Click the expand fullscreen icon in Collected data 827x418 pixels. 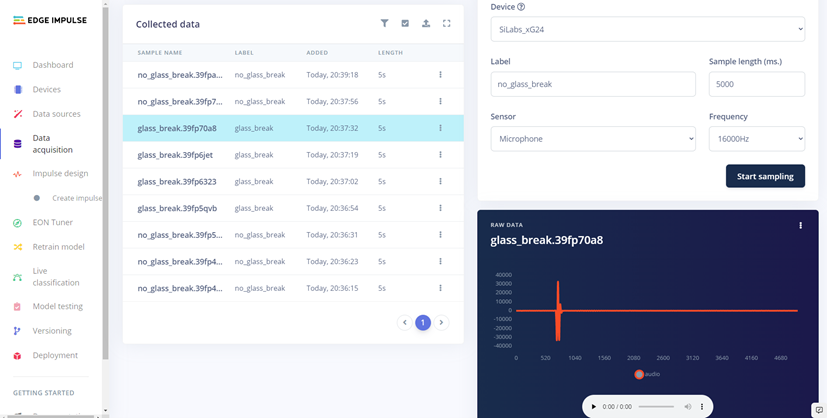(447, 24)
